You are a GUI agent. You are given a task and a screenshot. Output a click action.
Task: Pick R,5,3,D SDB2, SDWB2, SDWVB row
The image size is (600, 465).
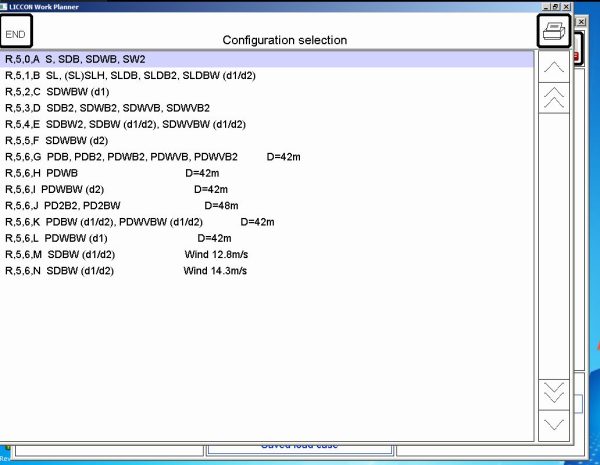coord(267,108)
